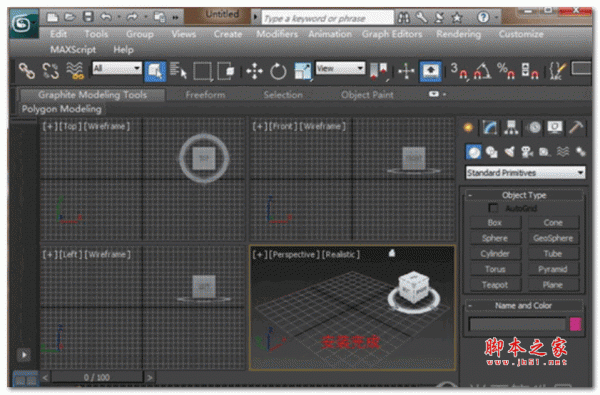The width and height of the screenshot is (600, 395).
Task: Select the Lights category icon
Action: tap(509, 152)
